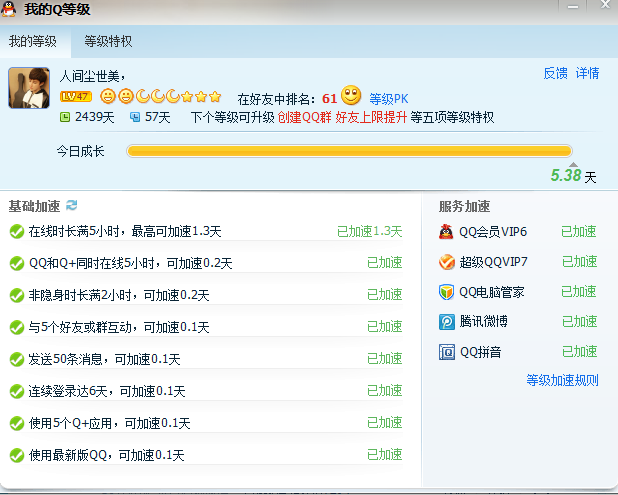
Task: Click the 等级PK link
Action: coord(389,99)
